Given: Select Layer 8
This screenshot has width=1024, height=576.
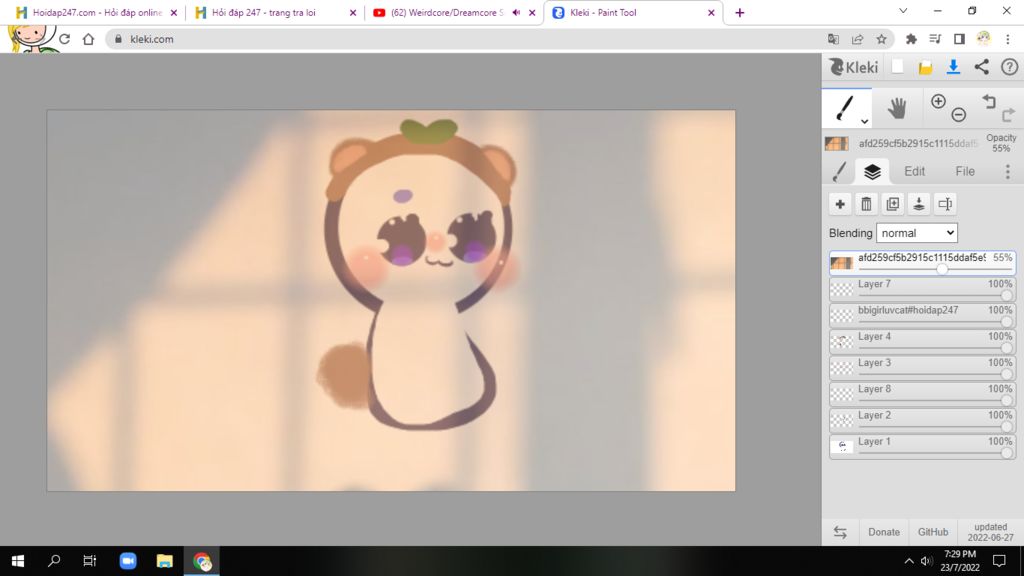Looking at the screenshot, I should [922, 393].
